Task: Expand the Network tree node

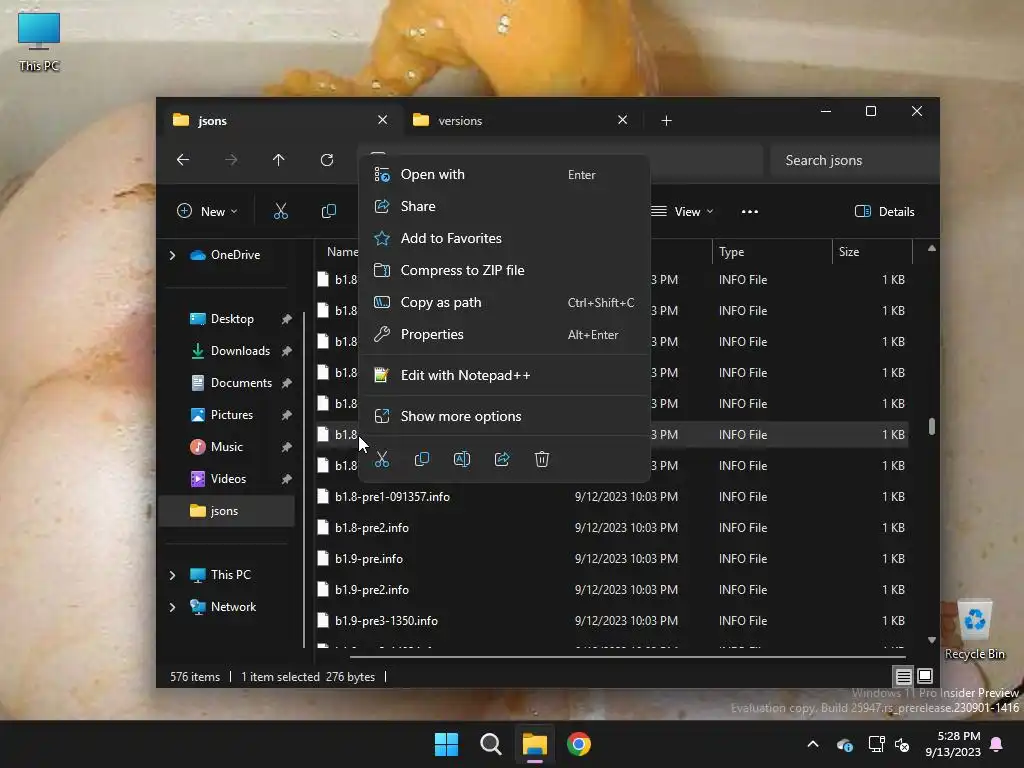Action: 172,607
